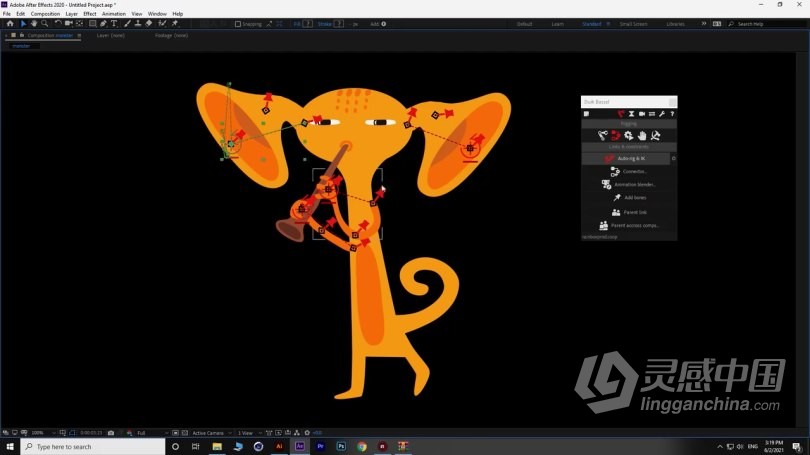810x455 pixels.
Task: Open Duik Rigging panel red icon
Action: pos(621,114)
